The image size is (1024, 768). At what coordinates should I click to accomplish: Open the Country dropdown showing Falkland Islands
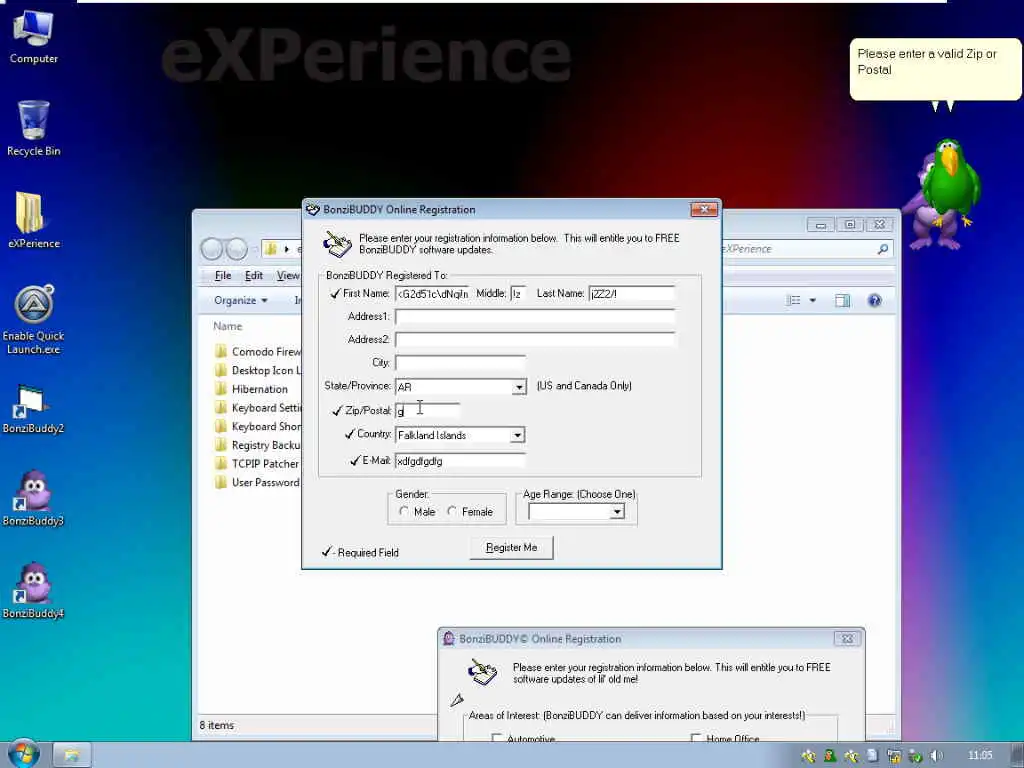click(x=517, y=435)
